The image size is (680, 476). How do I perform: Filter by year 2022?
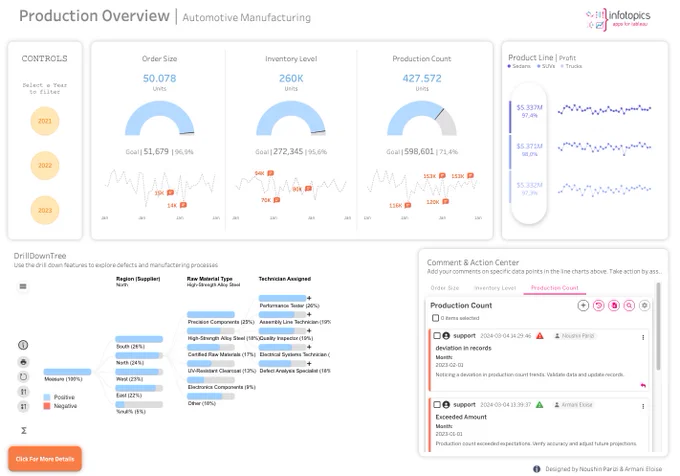pos(45,165)
